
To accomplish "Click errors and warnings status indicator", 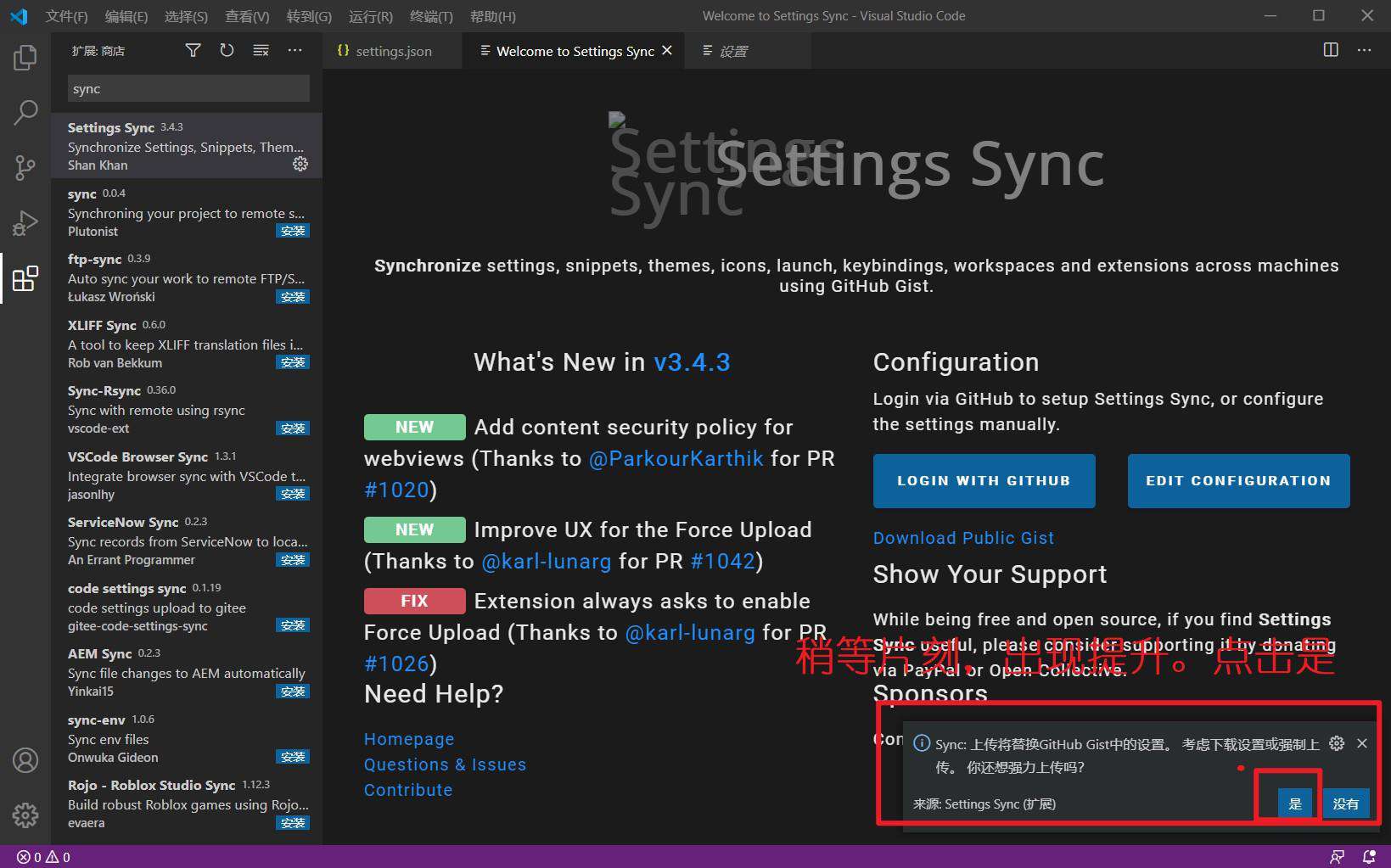I will pos(43,857).
